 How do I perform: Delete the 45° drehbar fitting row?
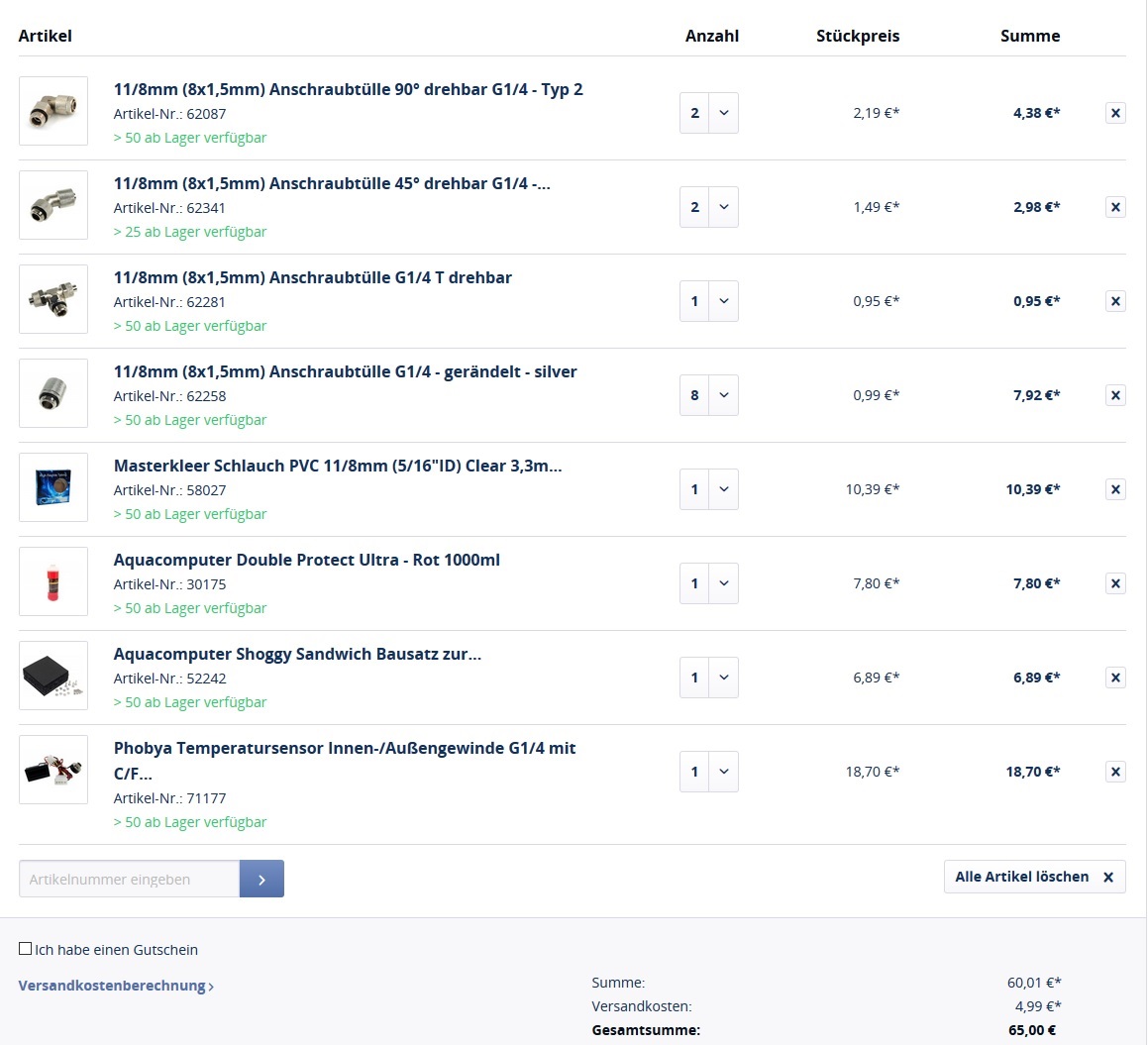1115,207
